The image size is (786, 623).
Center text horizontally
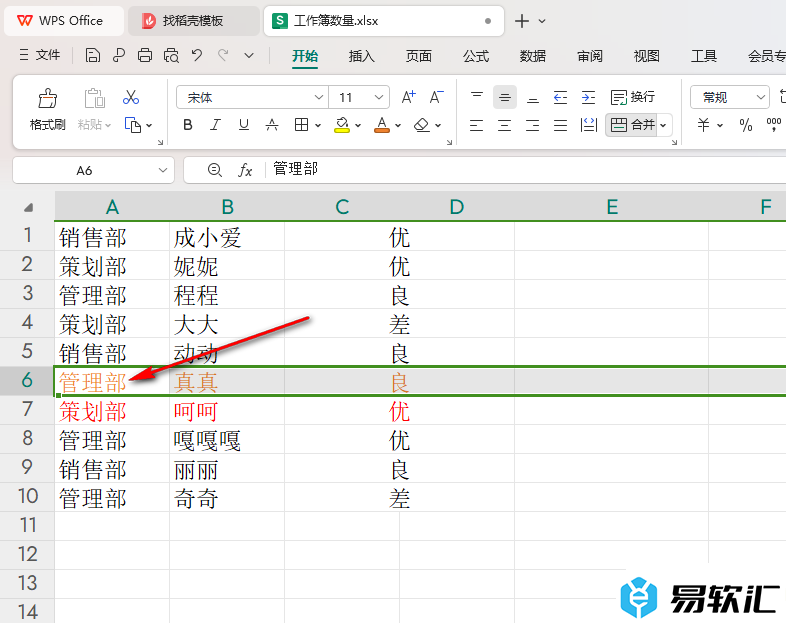504,125
